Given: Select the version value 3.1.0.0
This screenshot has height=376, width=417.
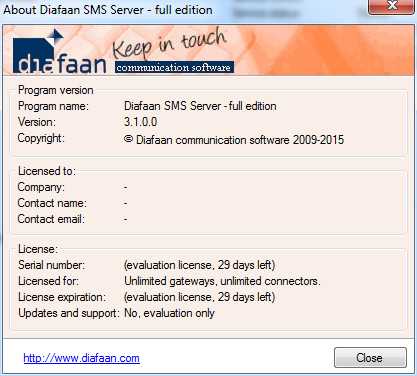Looking at the screenshot, I should point(140,122).
